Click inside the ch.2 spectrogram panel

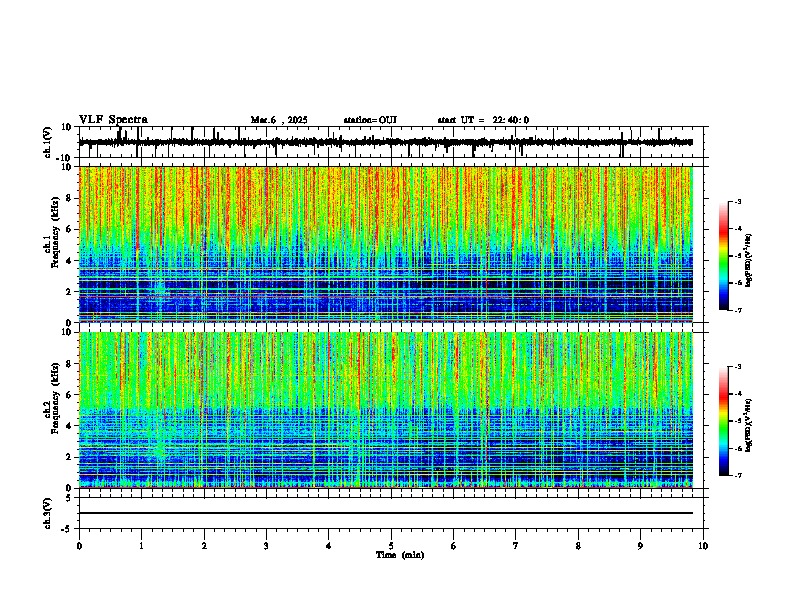[x=386, y=410]
